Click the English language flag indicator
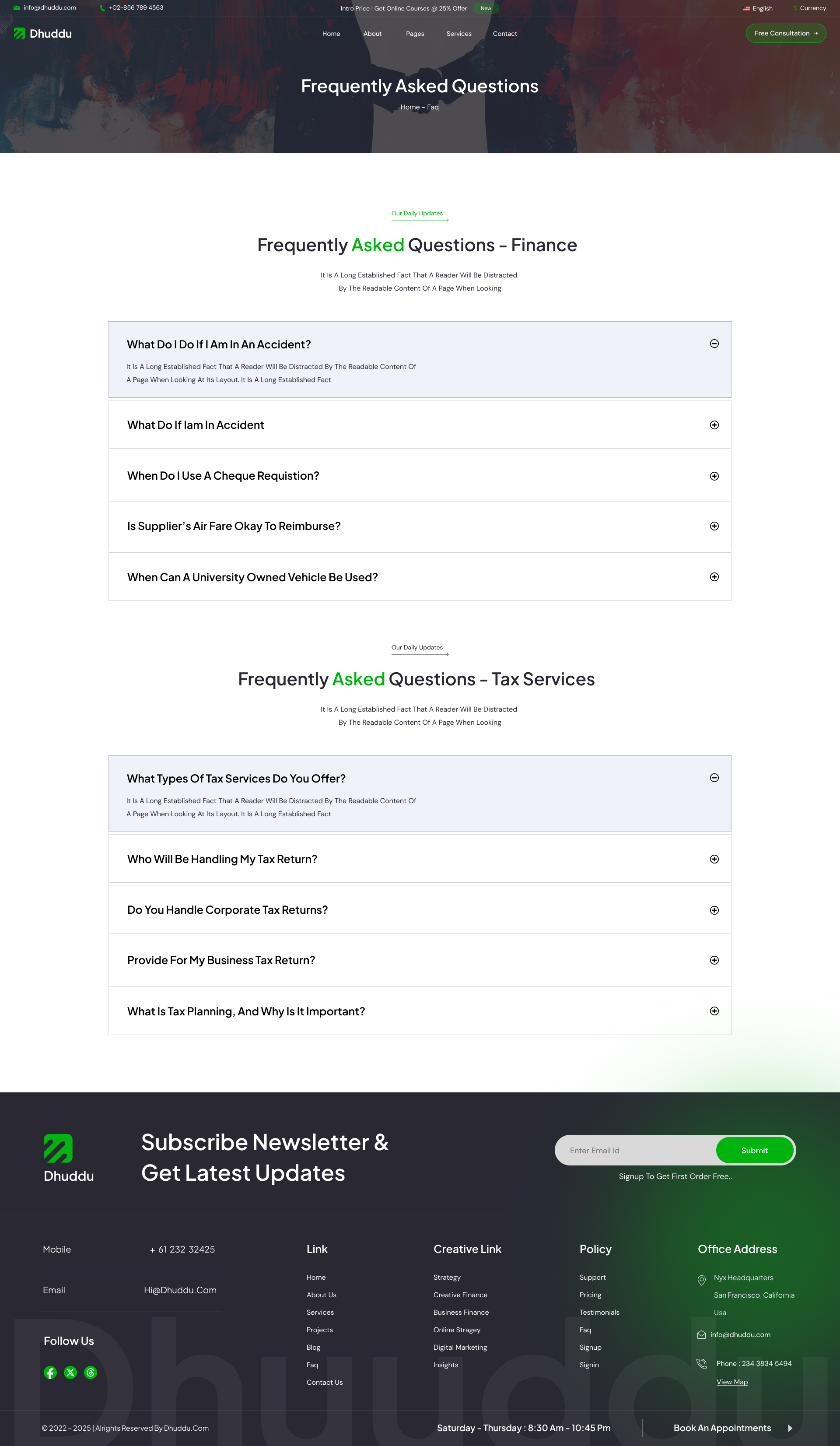The width and height of the screenshot is (840, 1446). coord(747,8)
